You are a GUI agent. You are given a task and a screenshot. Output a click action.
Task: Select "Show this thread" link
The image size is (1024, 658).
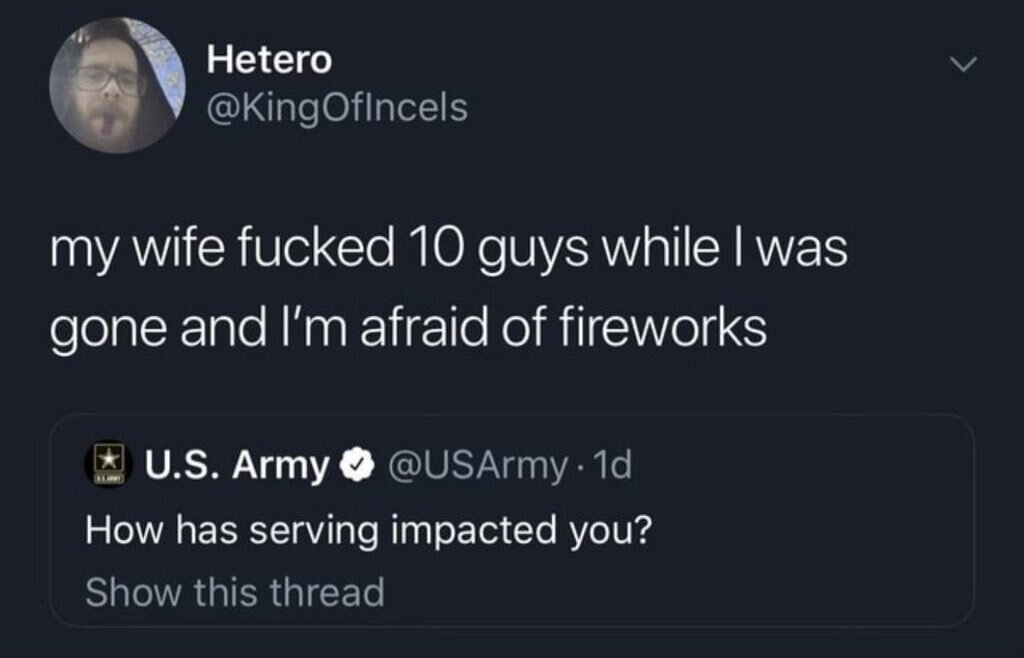[x=235, y=592]
